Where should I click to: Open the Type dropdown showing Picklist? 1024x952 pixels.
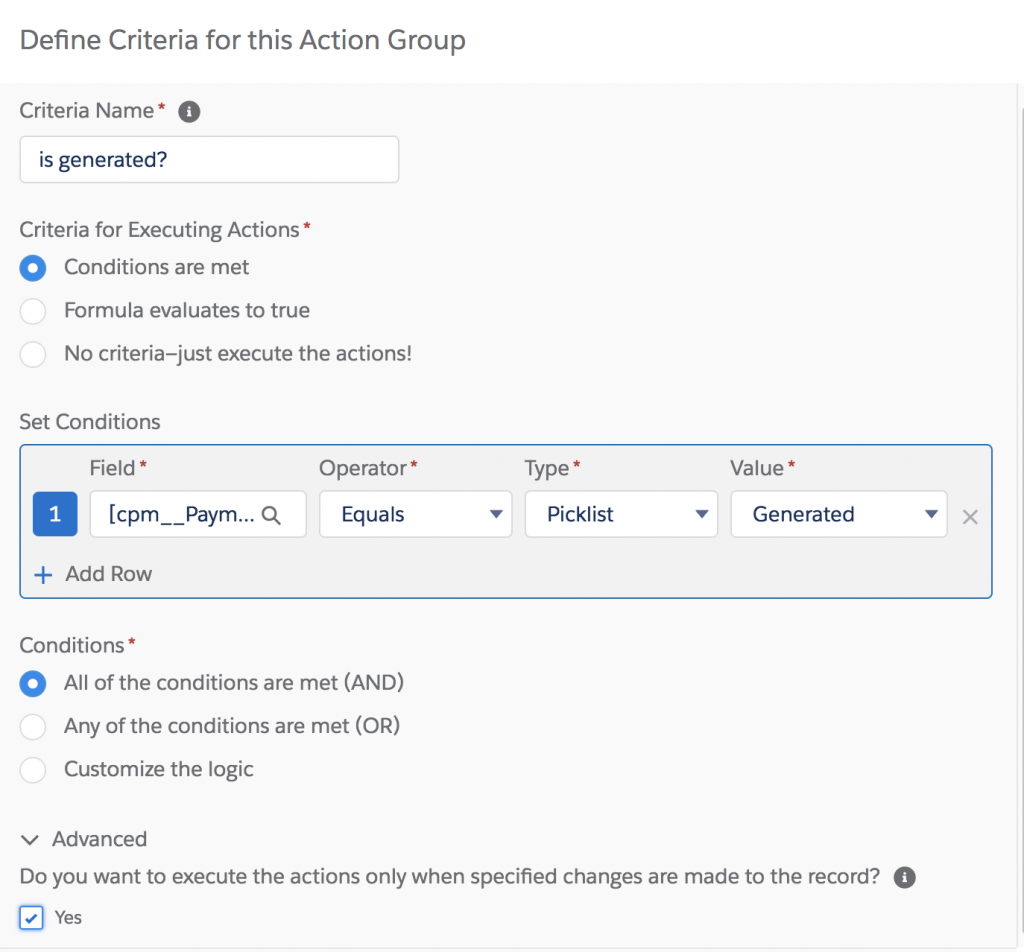coord(621,515)
